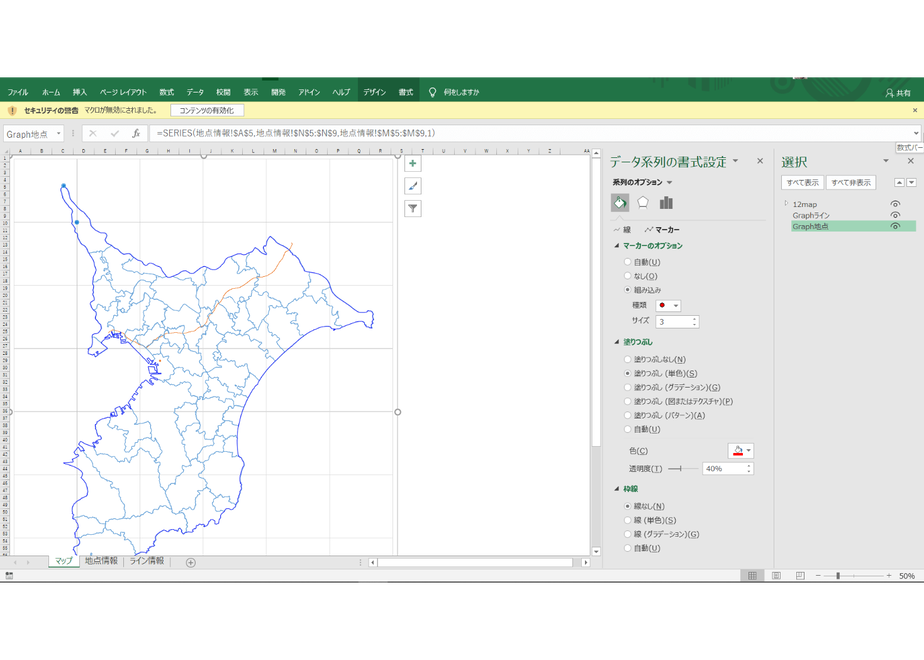Collapse the 枠線 section

pyautogui.click(x=617, y=489)
